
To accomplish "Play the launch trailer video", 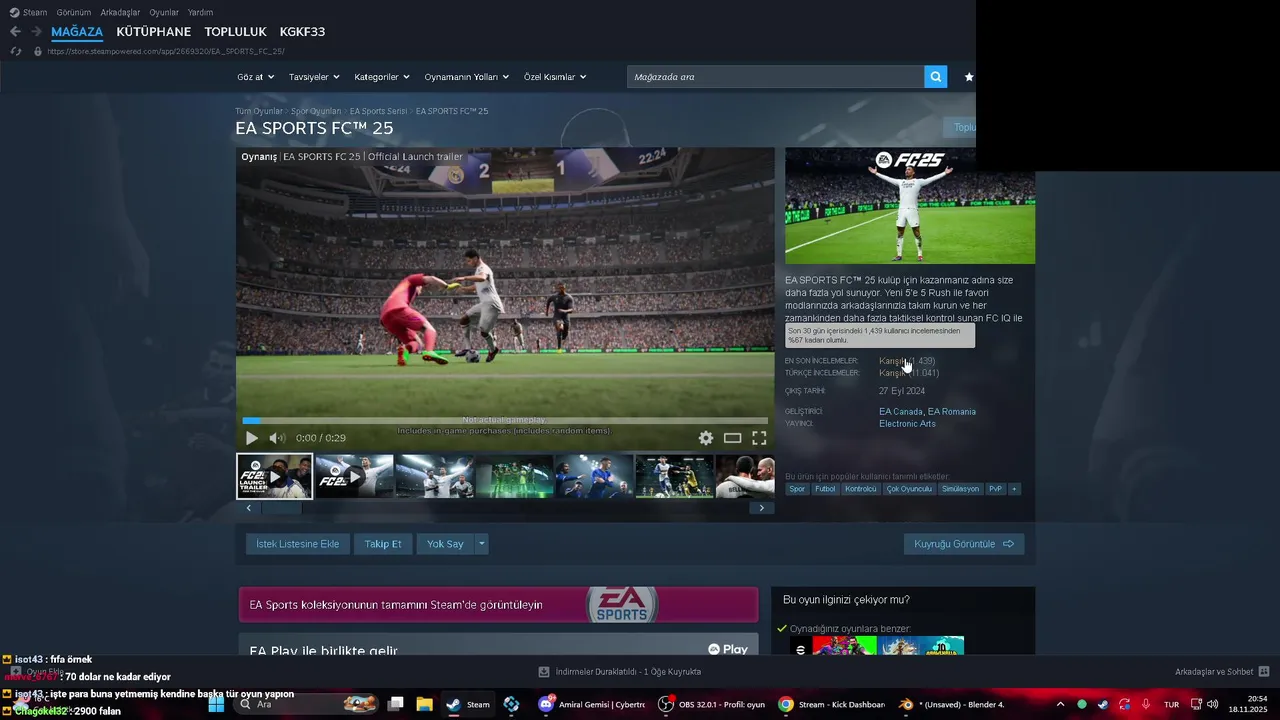I will 251,438.
